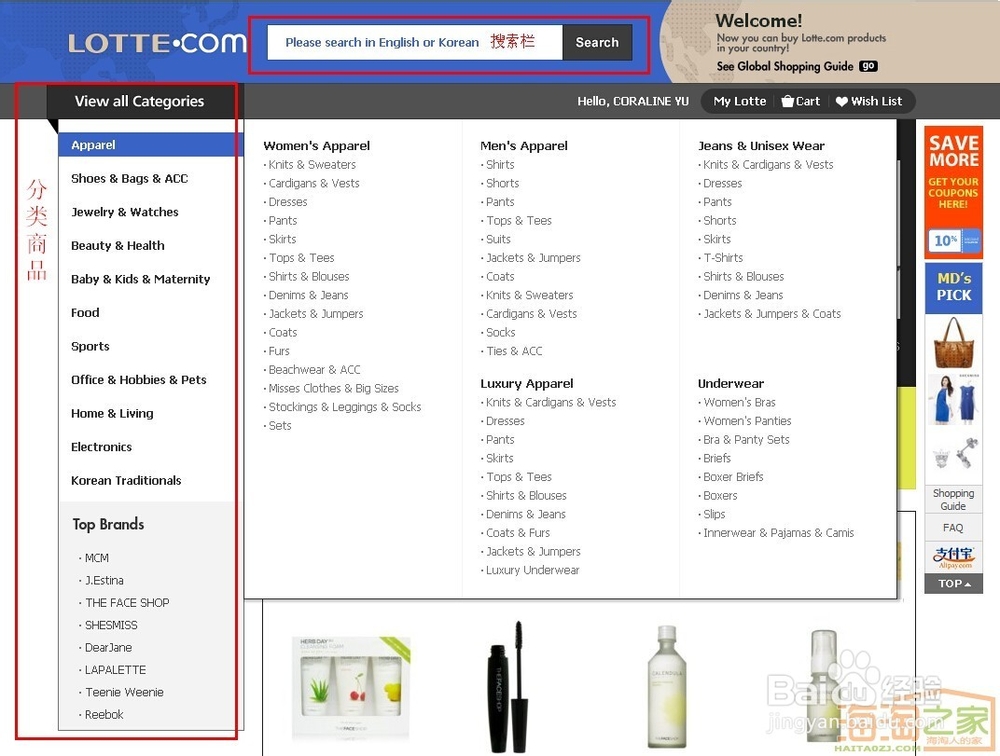Click the mascara product image
The height and width of the screenshot is (756, 1000).
click(x=510, y=687)
